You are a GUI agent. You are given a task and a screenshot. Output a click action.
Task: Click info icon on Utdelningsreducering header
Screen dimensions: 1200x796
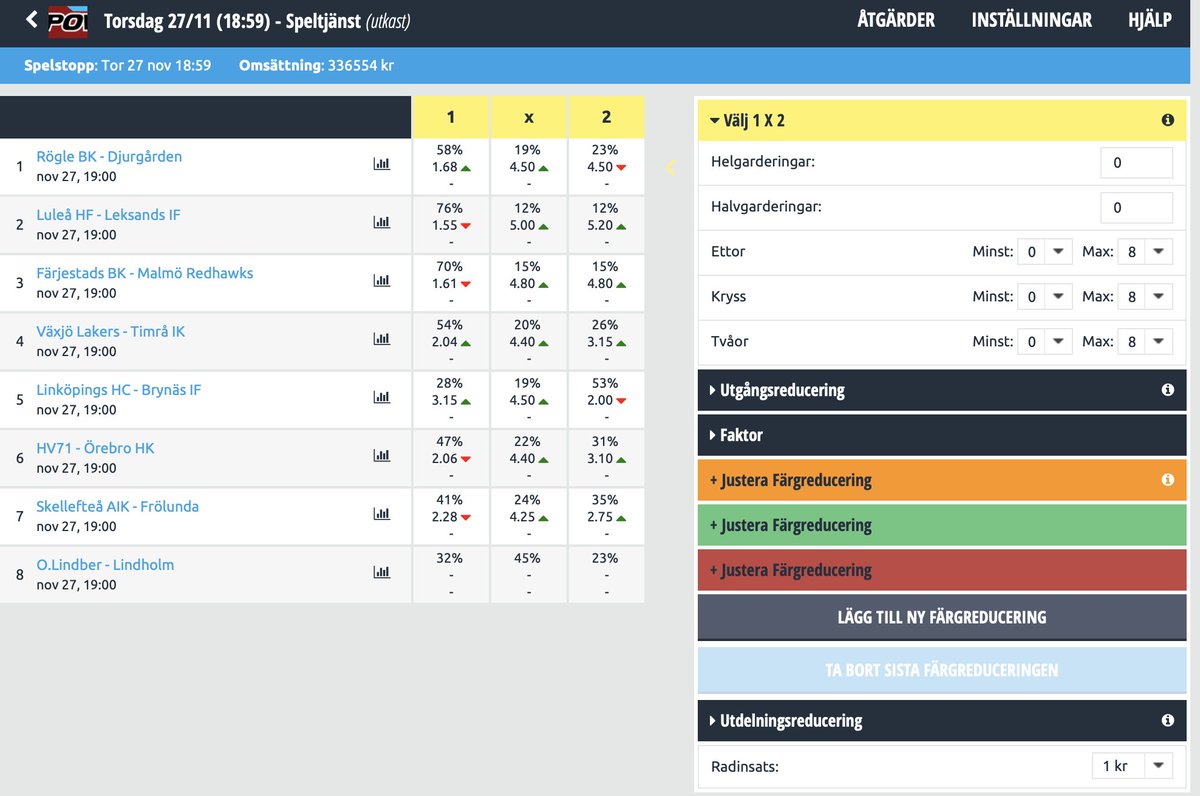1167,720
